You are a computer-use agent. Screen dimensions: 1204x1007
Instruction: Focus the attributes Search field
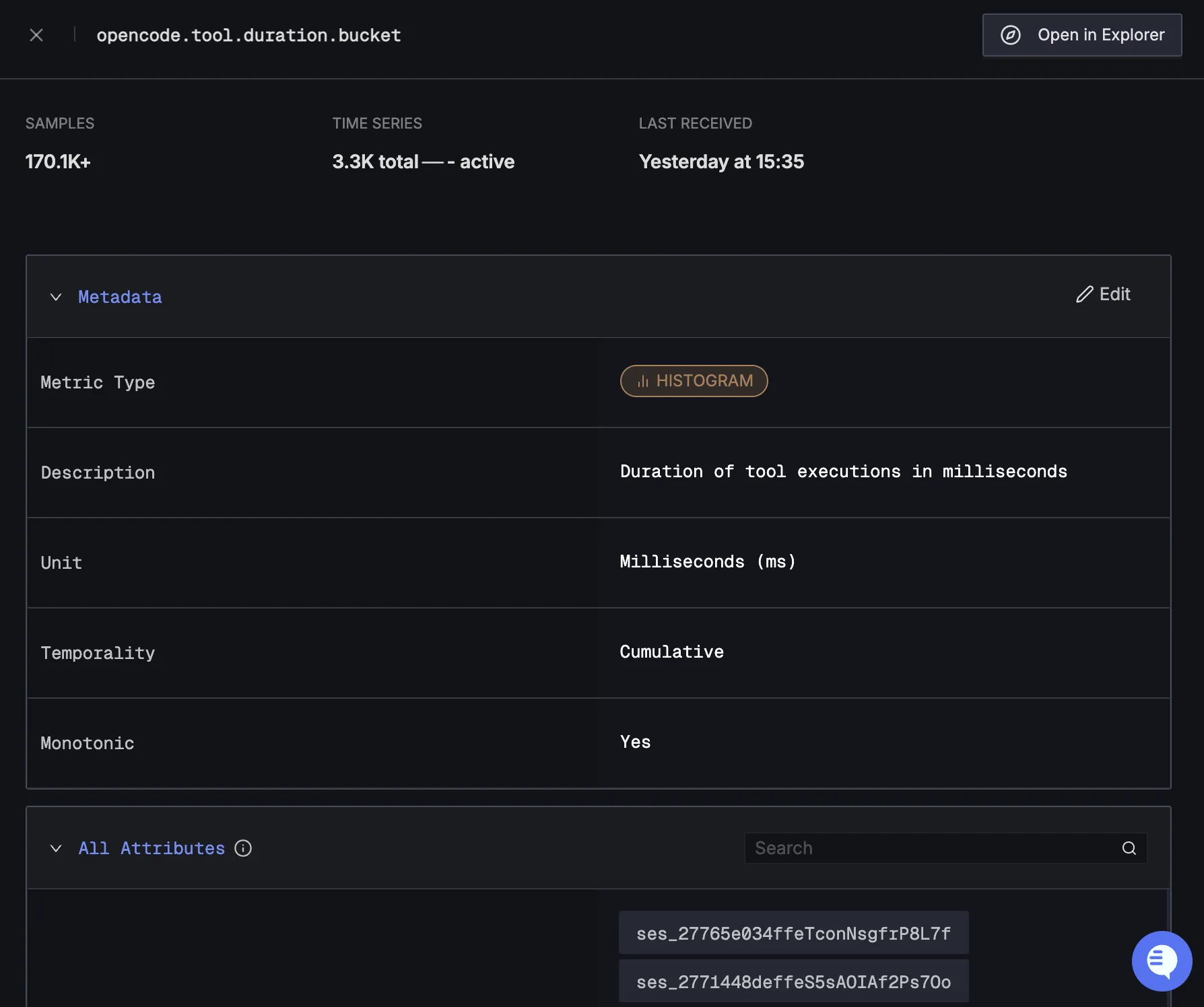pyautogui.click(x=945, y=848)
